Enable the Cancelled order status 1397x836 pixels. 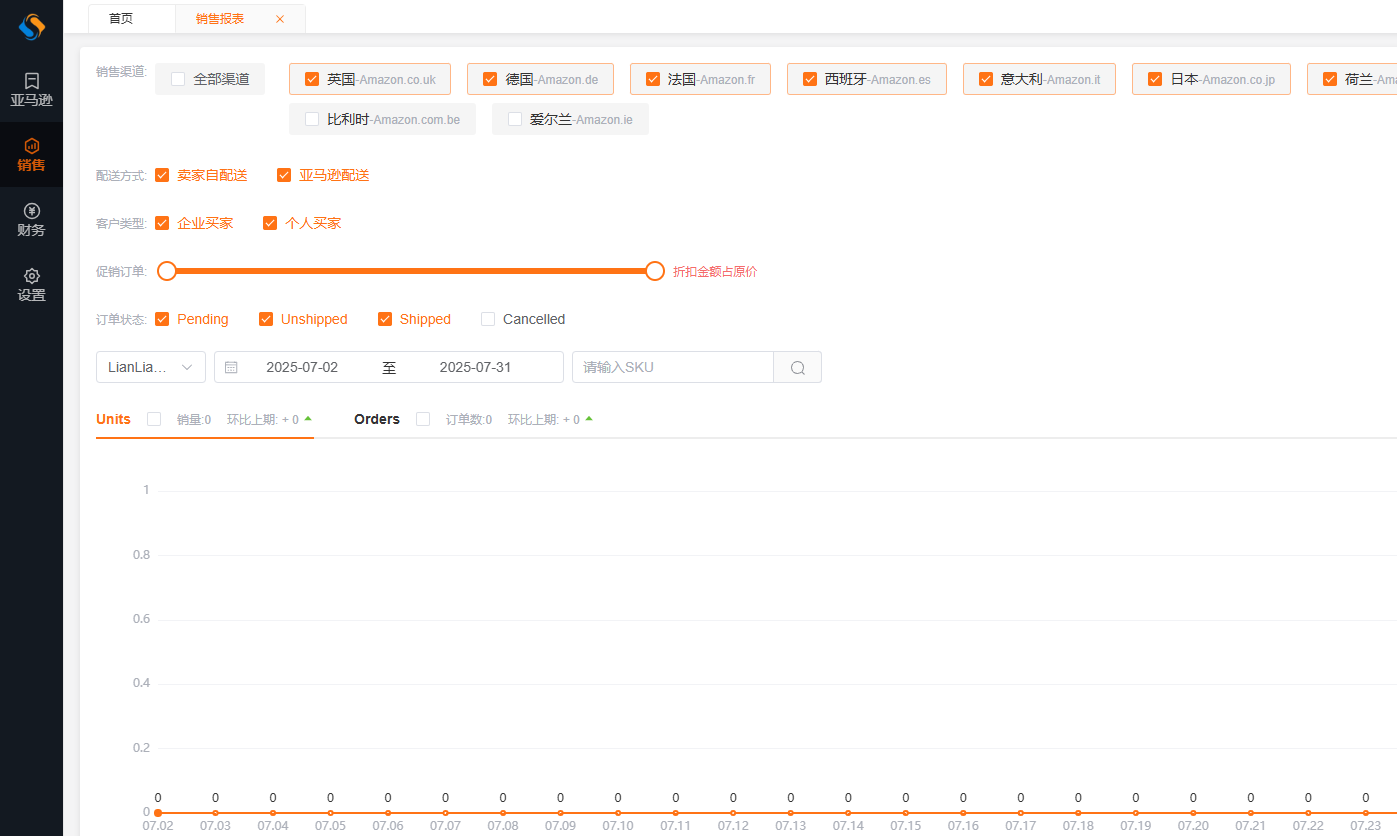click(x=488, y=319)
